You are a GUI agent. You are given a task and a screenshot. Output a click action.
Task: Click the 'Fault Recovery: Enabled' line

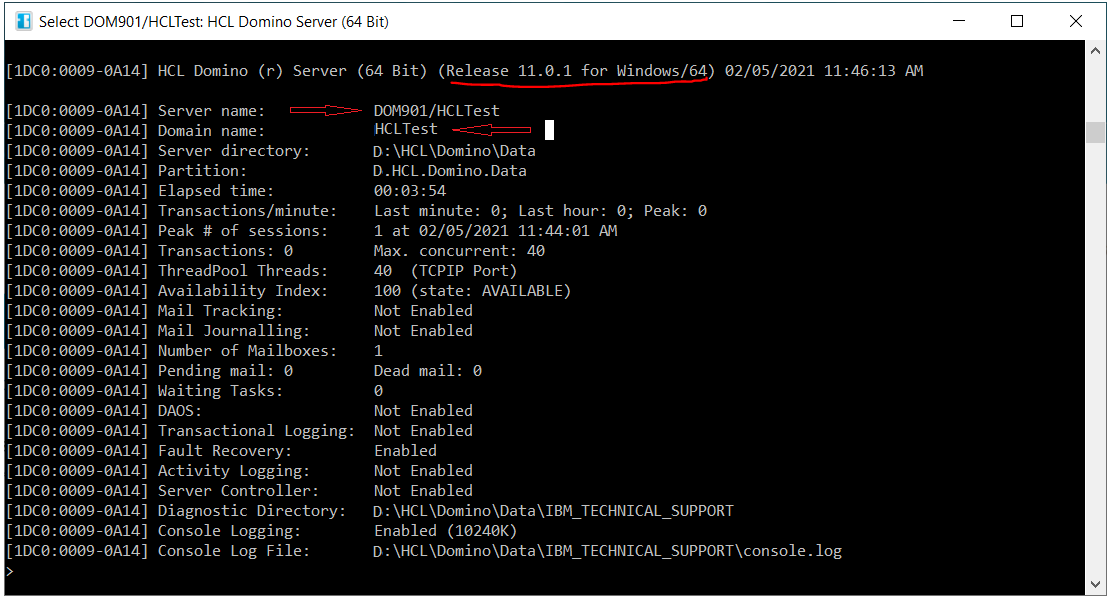(221, 451)
